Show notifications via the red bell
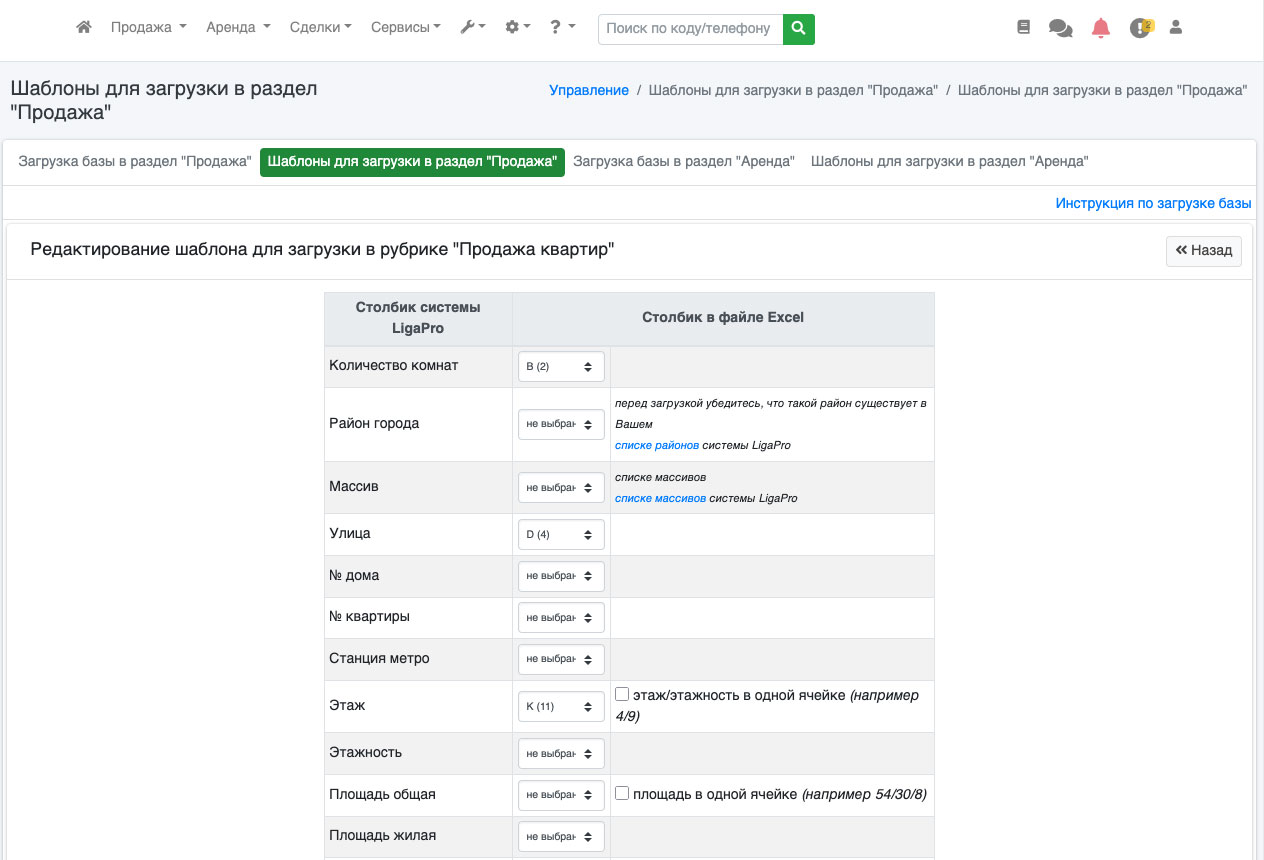This screenshot has width=1264, height=860. point(1101,28)
